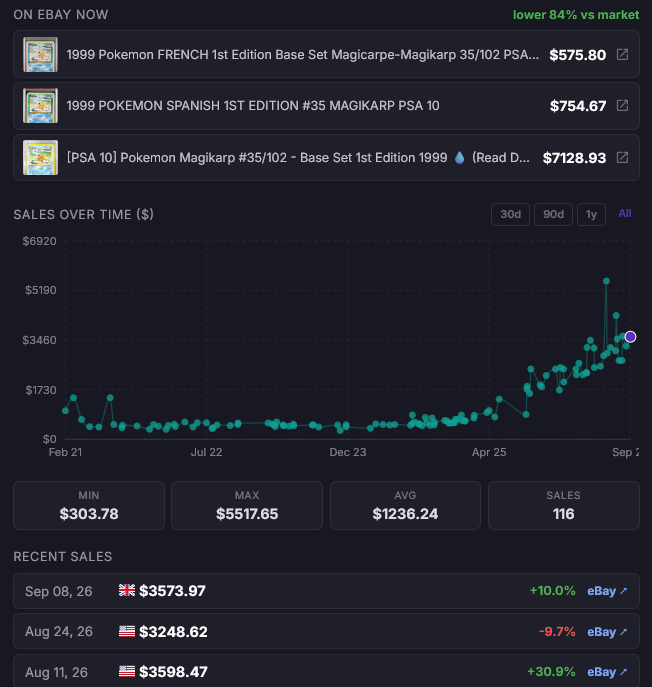Click the $1730 y-axis label
The width and height of the screenshot is (652, 687).
(x=41, y=390)
